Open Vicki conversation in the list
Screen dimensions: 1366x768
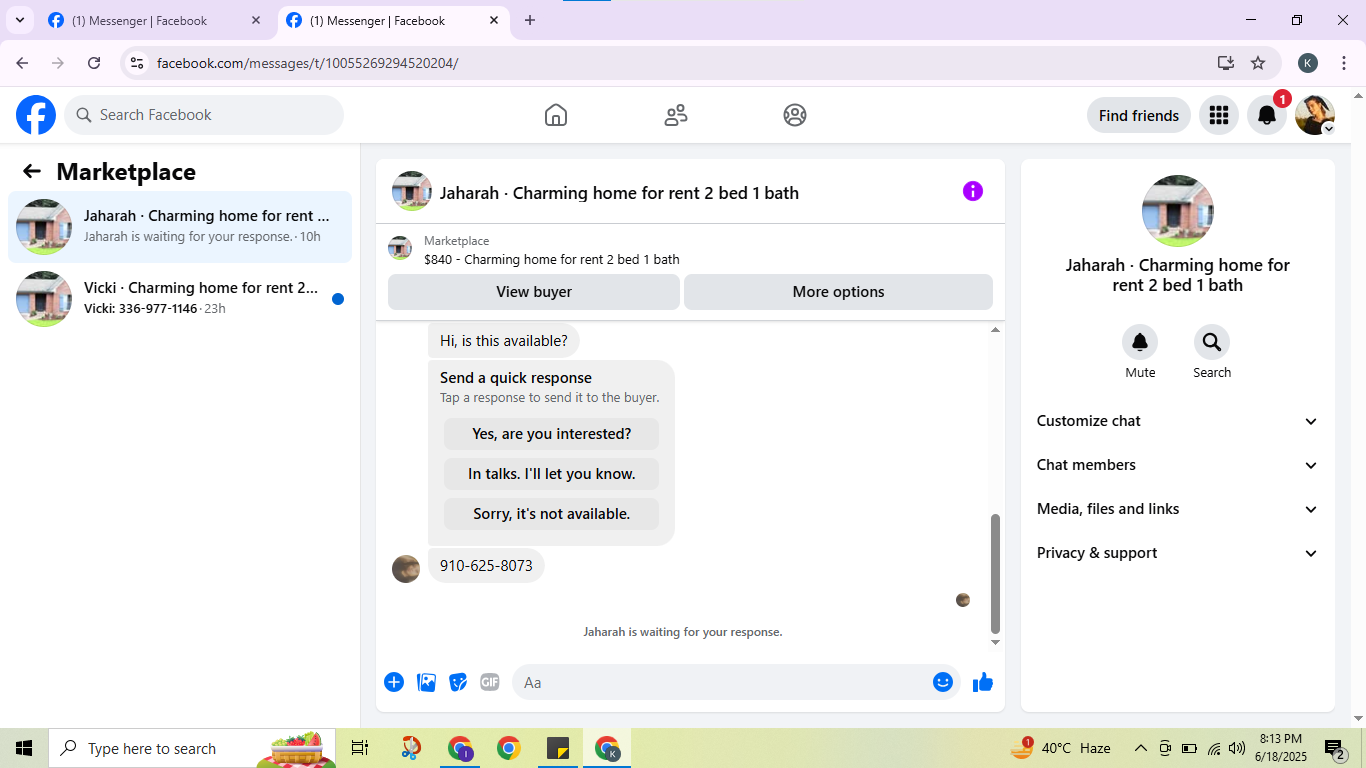tap(180, 299)
